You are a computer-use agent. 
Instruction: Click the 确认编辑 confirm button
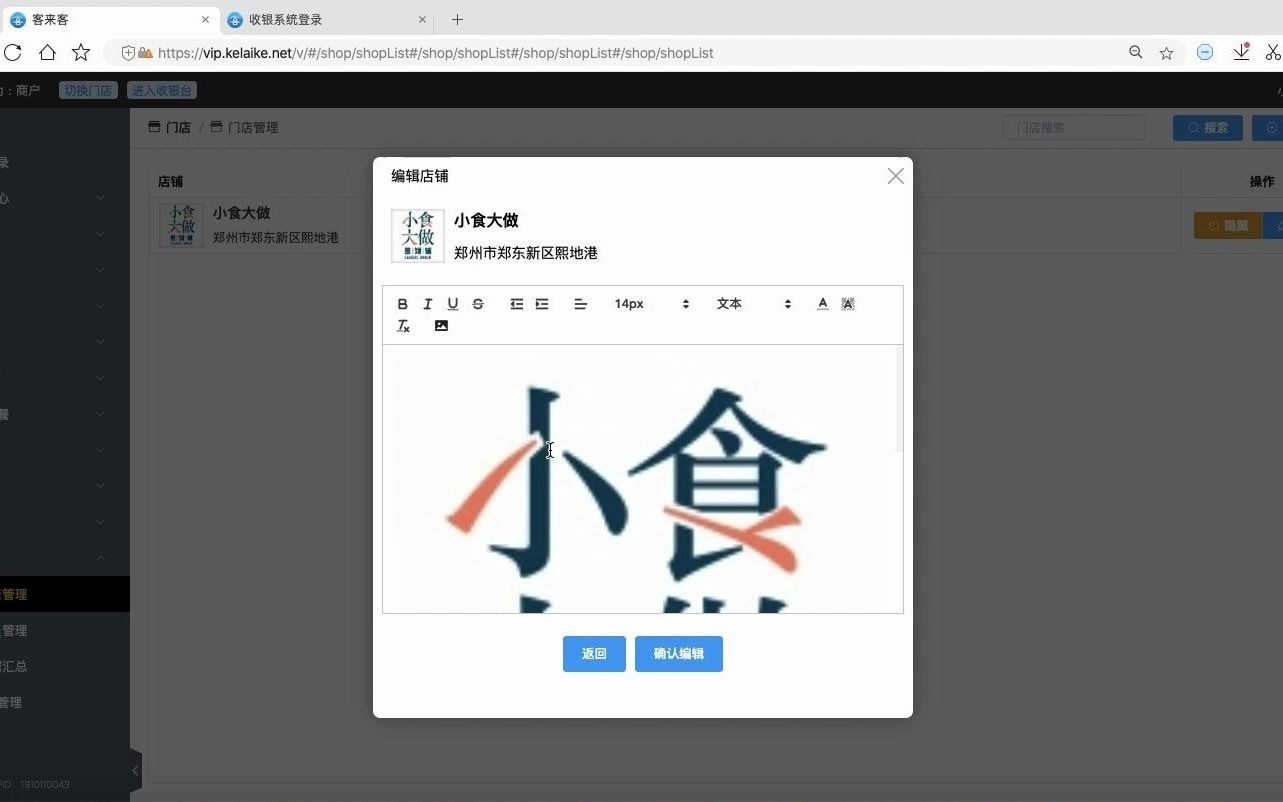[678, 653]
